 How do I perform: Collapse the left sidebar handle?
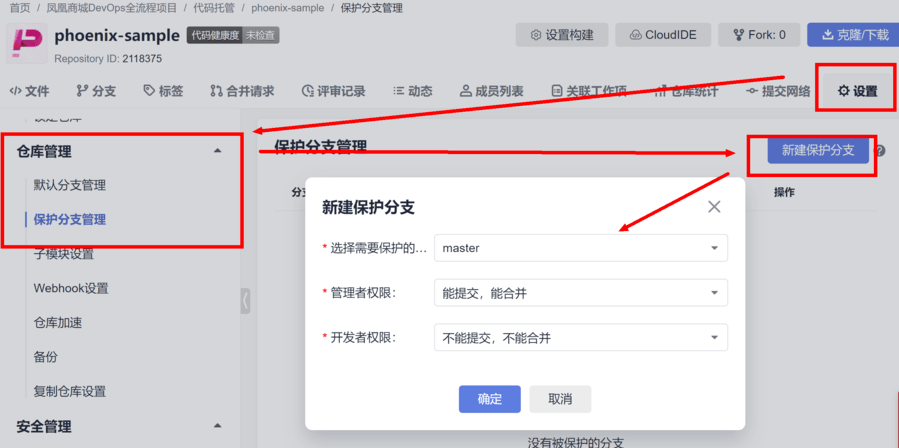245,301
